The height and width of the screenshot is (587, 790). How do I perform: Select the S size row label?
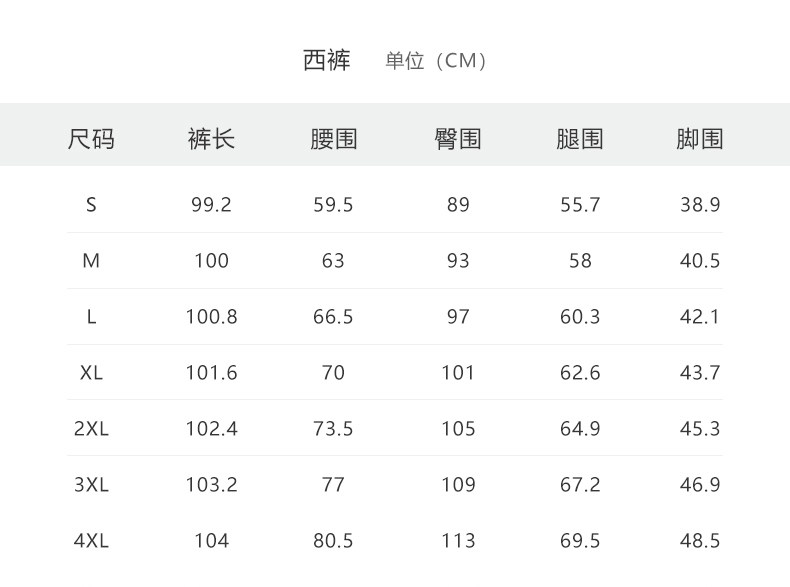[91, 205]
